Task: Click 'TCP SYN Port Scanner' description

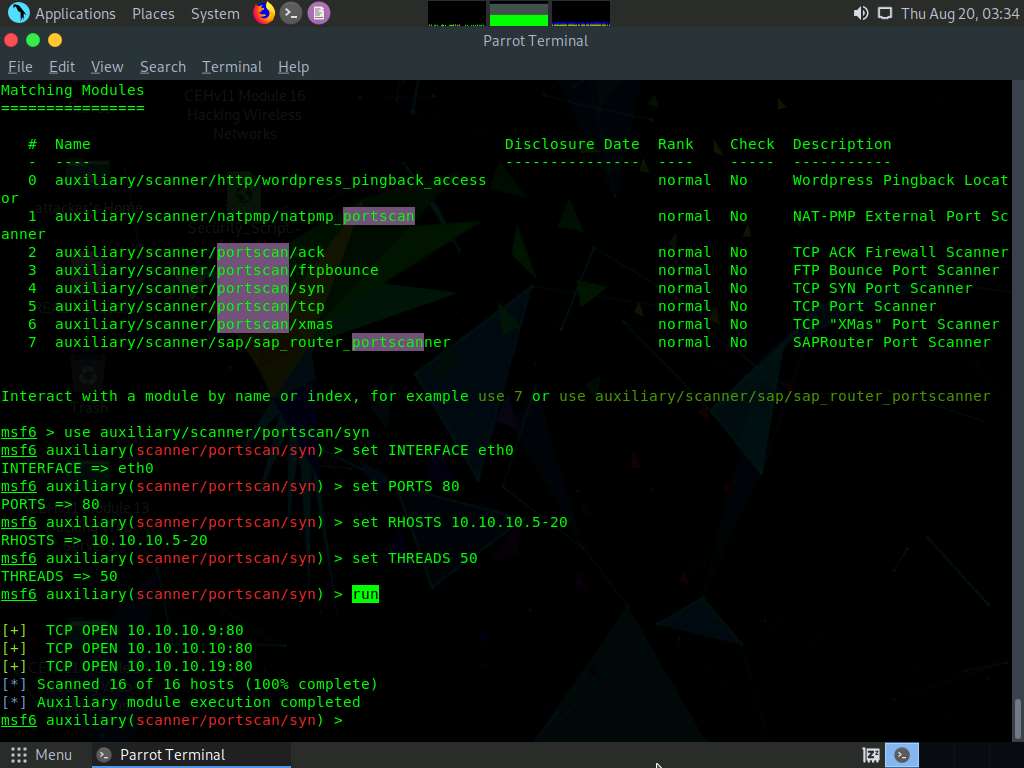Action: point(882,289)
